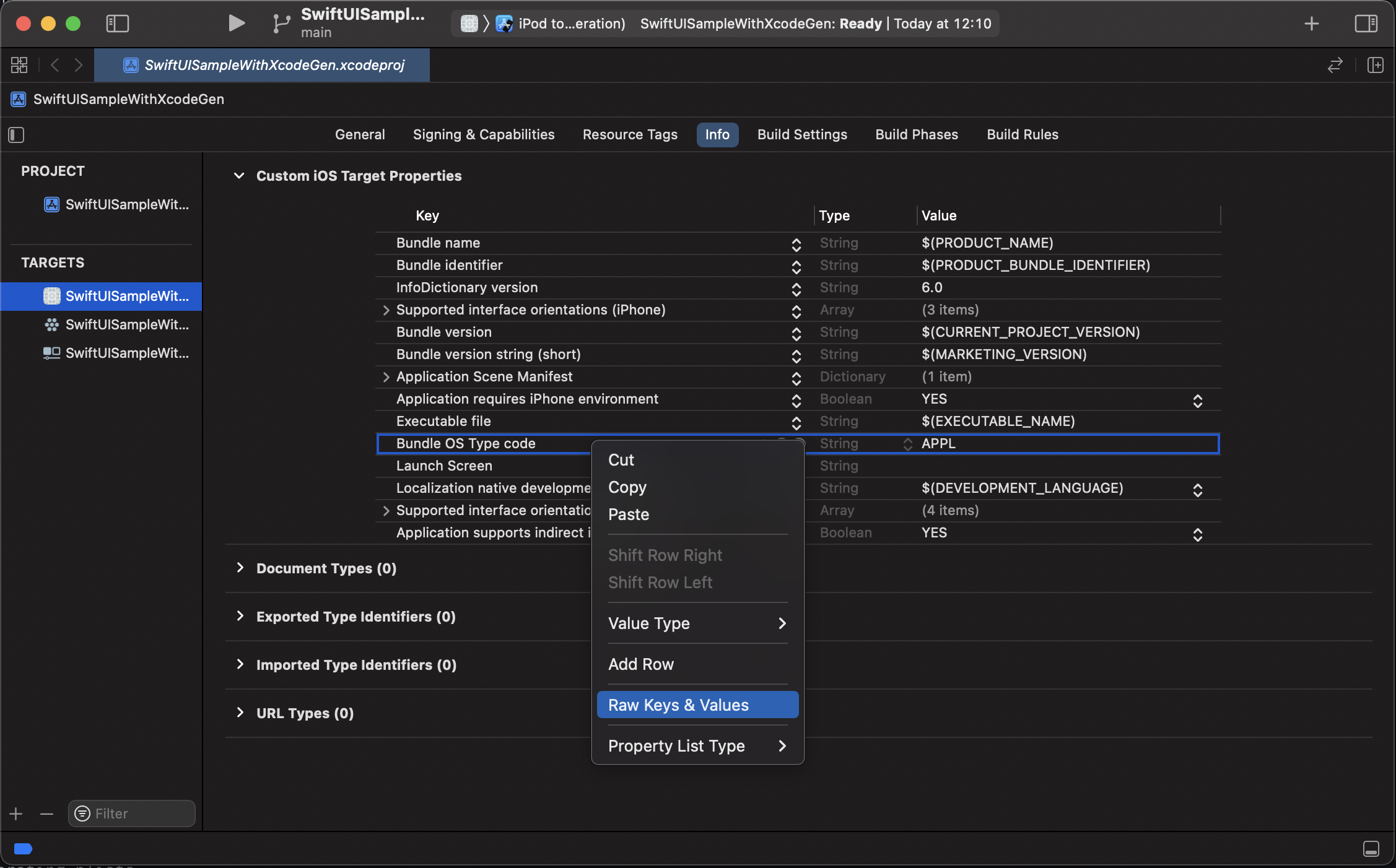Click the UI test target icon in TARGETS
The width and height of the screenshot is (1396, 868).
click(x=51, y=353)
